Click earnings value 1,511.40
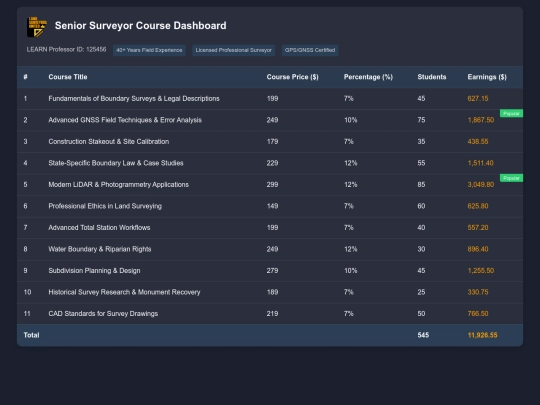Image resolution: width=540 pixels, height=405 pixels. pos(480,163)
